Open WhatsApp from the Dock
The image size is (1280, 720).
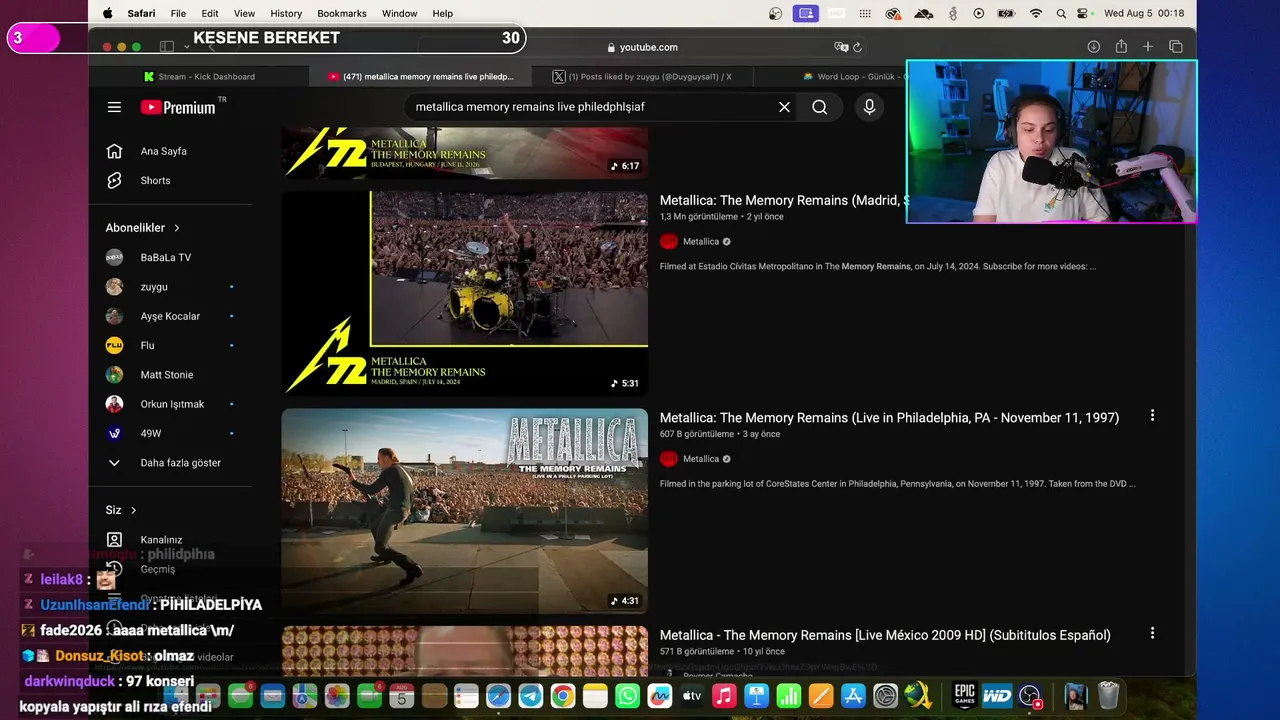(627, 696)
